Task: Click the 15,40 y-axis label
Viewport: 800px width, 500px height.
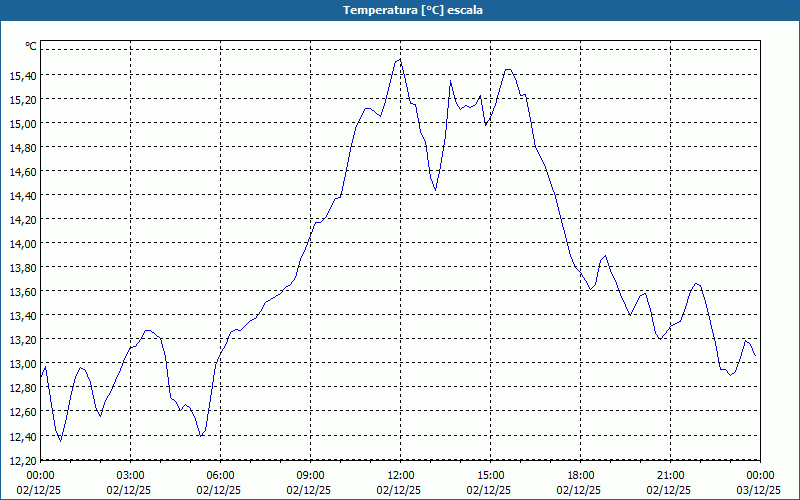Action: click(x=22, y=76)
